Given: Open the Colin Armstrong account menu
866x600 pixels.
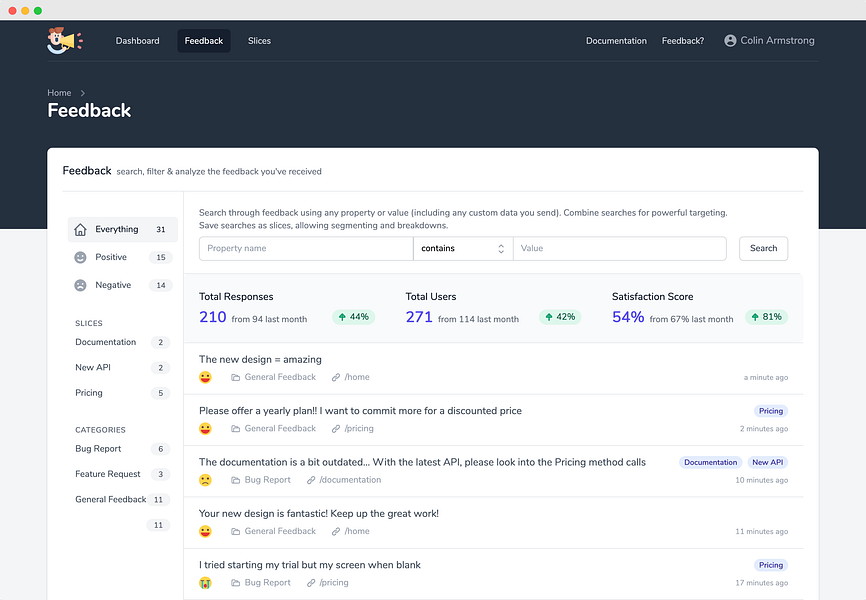Looking at the screenshot, I should (769, 41).
